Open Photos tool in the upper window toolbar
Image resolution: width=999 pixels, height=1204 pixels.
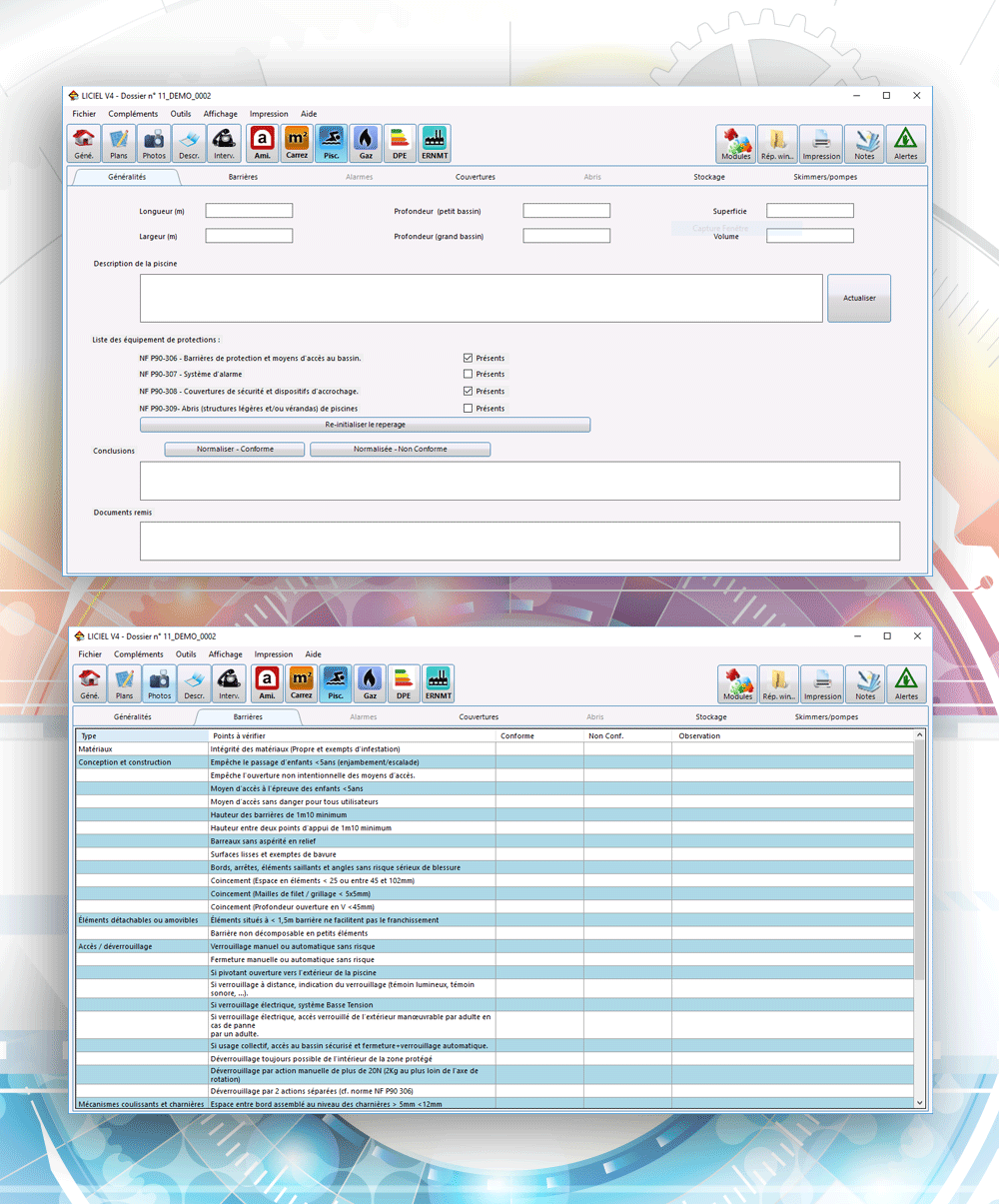click(x=154, y=144)
